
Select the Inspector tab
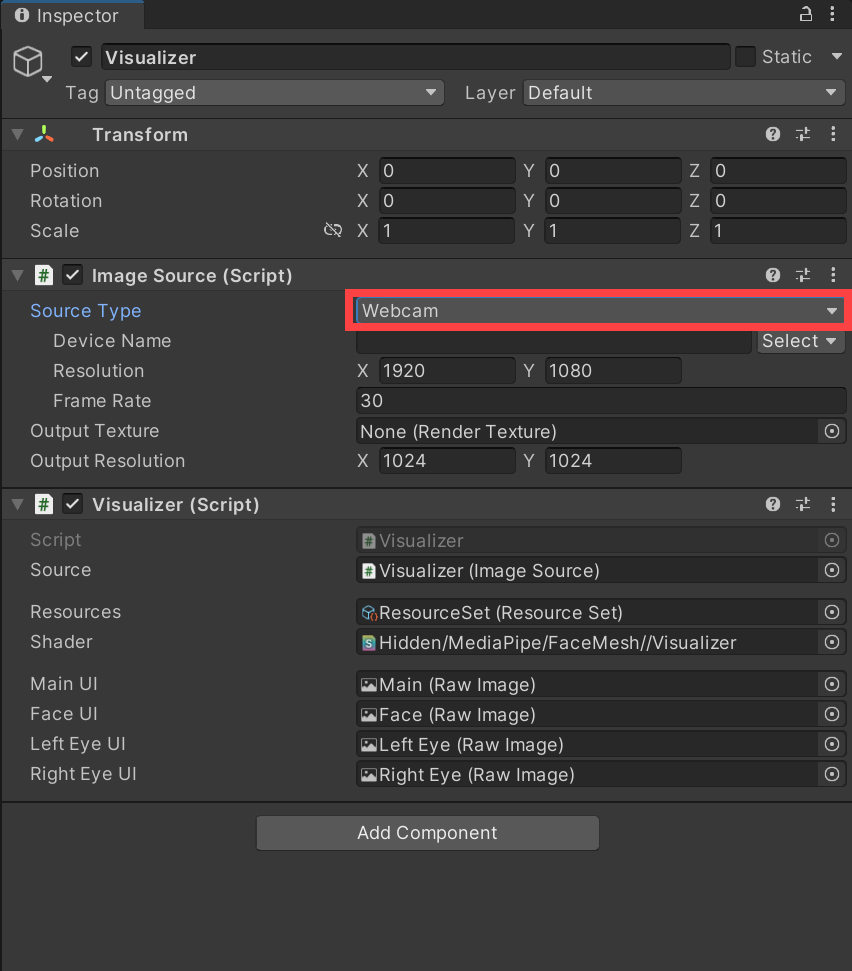(x=72, y=15)
